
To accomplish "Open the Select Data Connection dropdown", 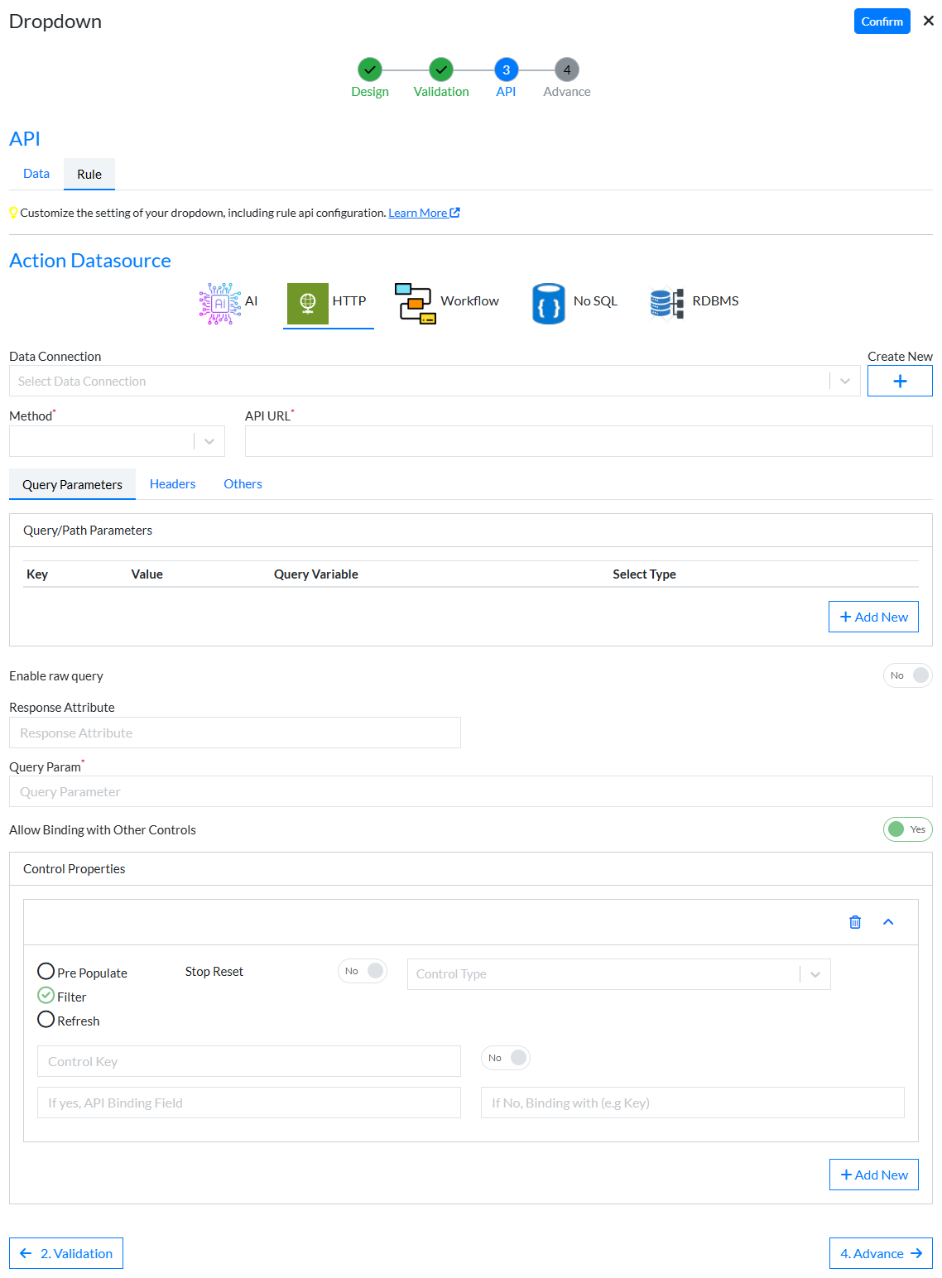I will (x=420, y=381).
